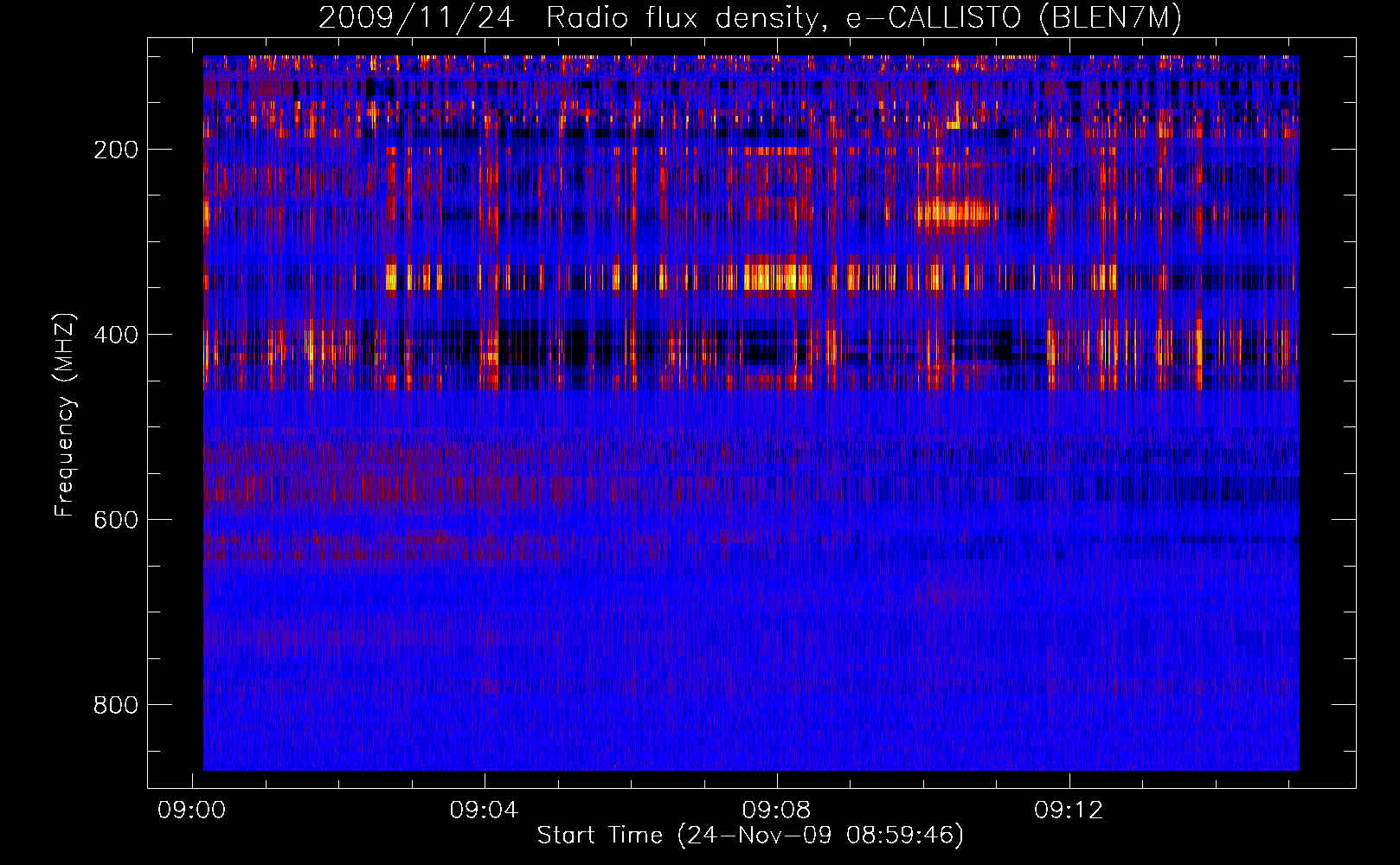
Task: Click the '09:08' time axis label
Action: [776, 810]
